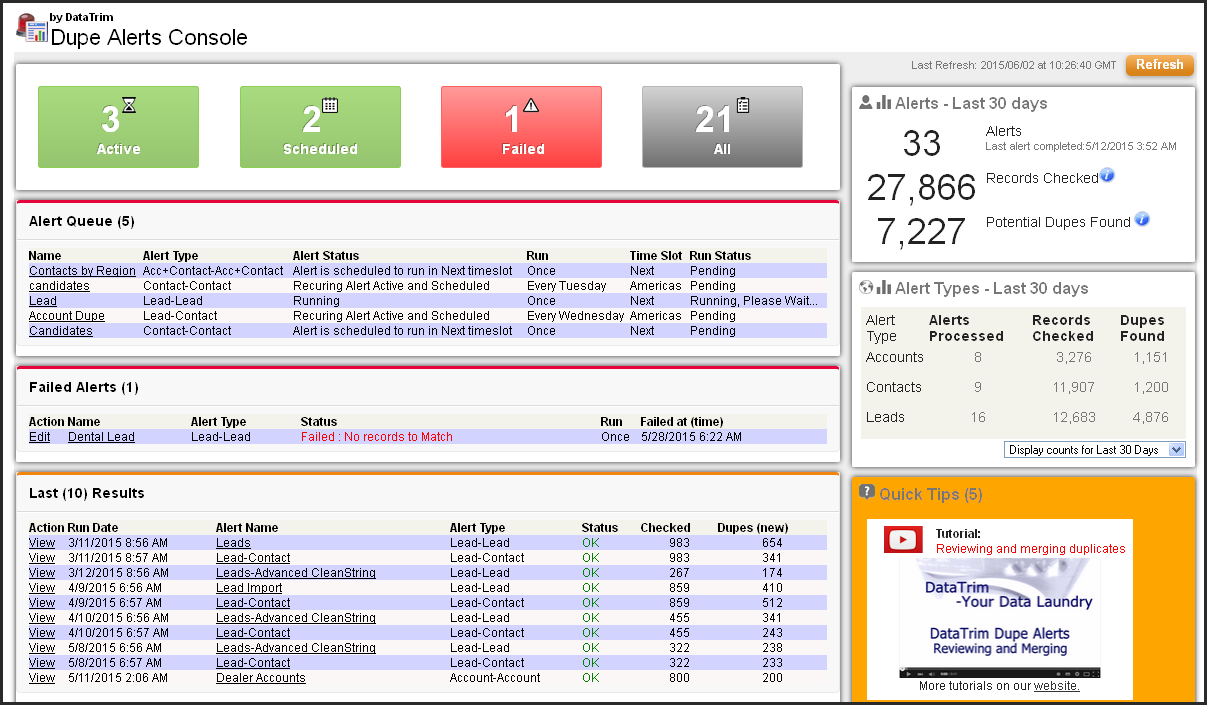Click the 'Running, Please Wait...' run status

click(x=753, y=301)
